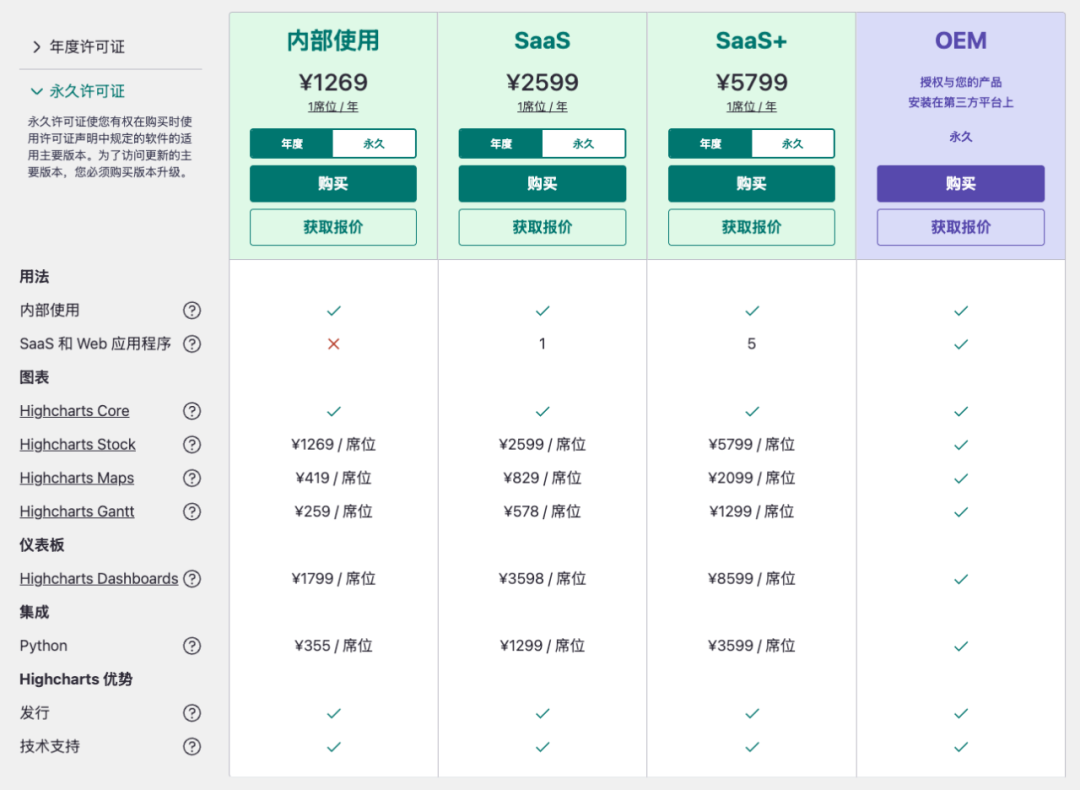Screen dimensions: 1080x790
Task: Select 永久 toggle in 内部使用 plan
Action: [374, 144]
